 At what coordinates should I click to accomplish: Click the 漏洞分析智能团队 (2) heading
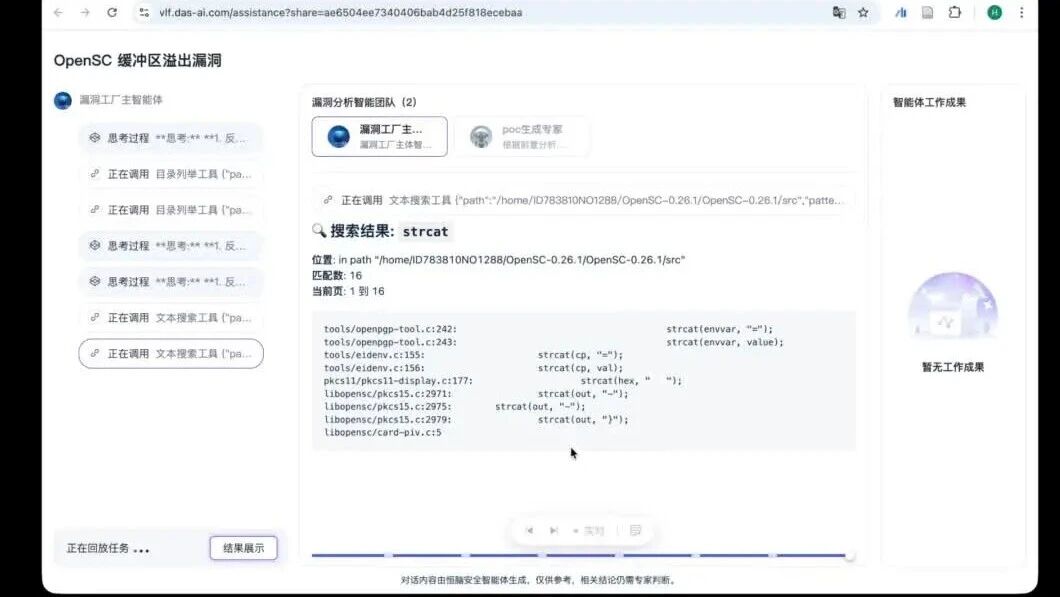(x=364, y=102)
